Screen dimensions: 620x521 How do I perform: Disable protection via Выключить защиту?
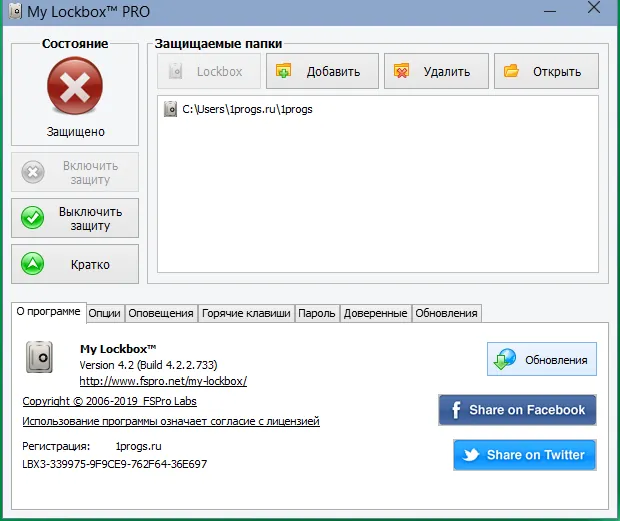(75, 218)
